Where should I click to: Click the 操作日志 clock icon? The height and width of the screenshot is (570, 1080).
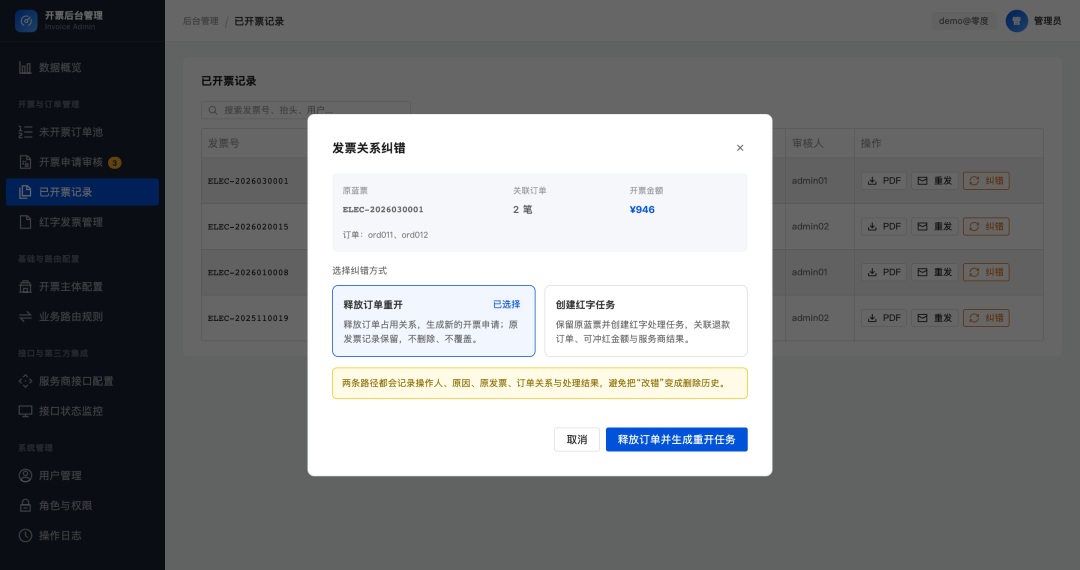25,536
